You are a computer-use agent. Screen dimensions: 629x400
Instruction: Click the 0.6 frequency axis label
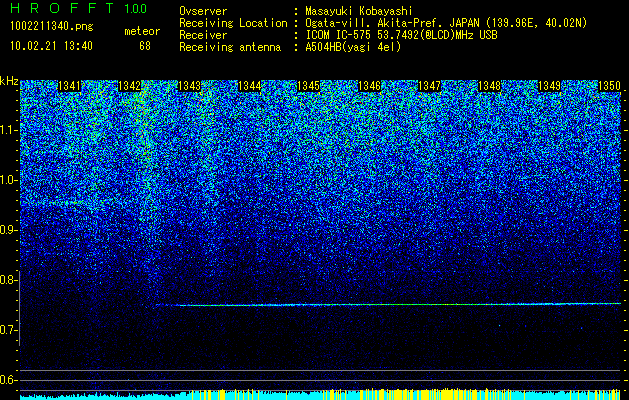tap(9, 380)
